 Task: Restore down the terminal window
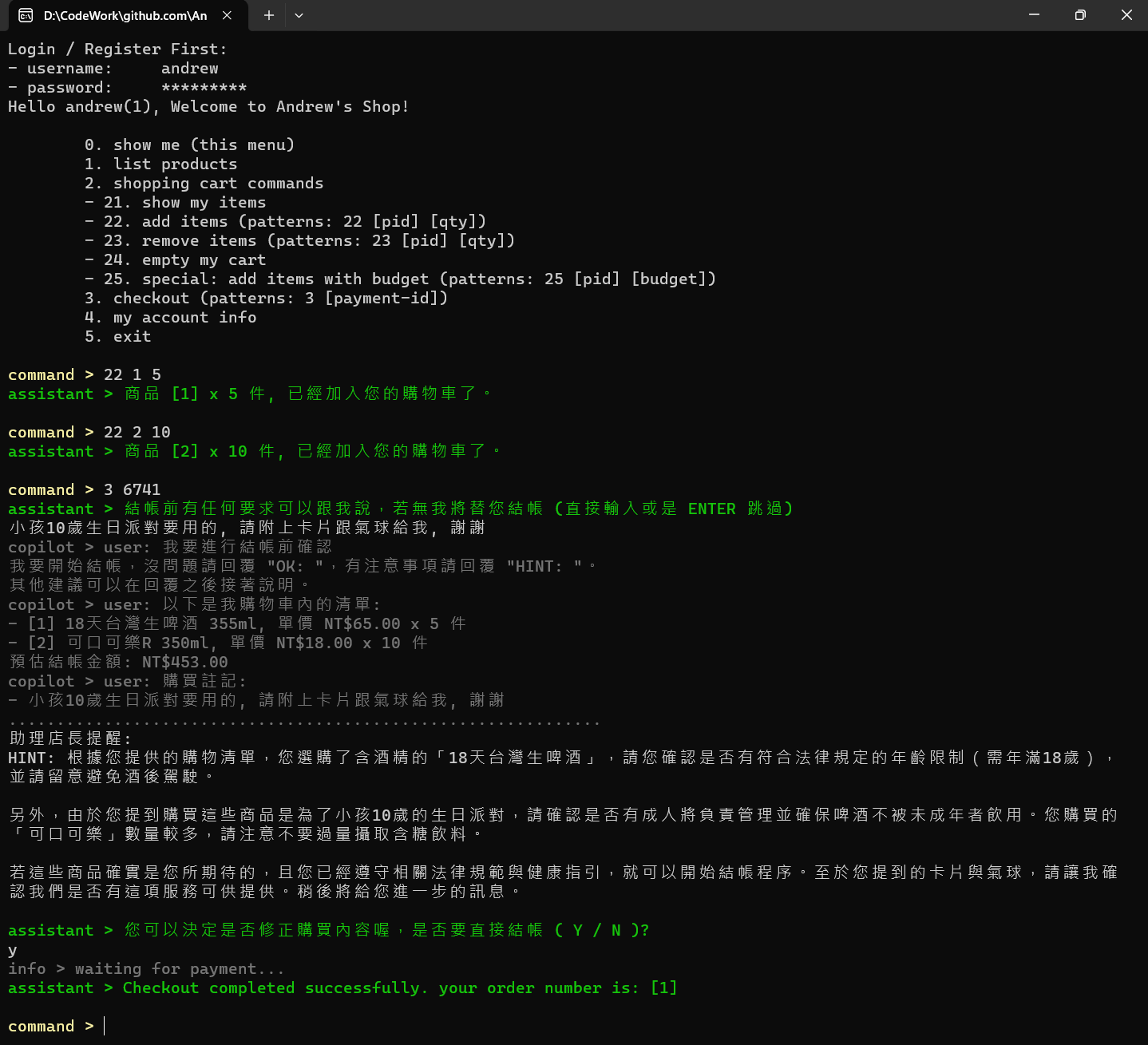coord(1080,15)
